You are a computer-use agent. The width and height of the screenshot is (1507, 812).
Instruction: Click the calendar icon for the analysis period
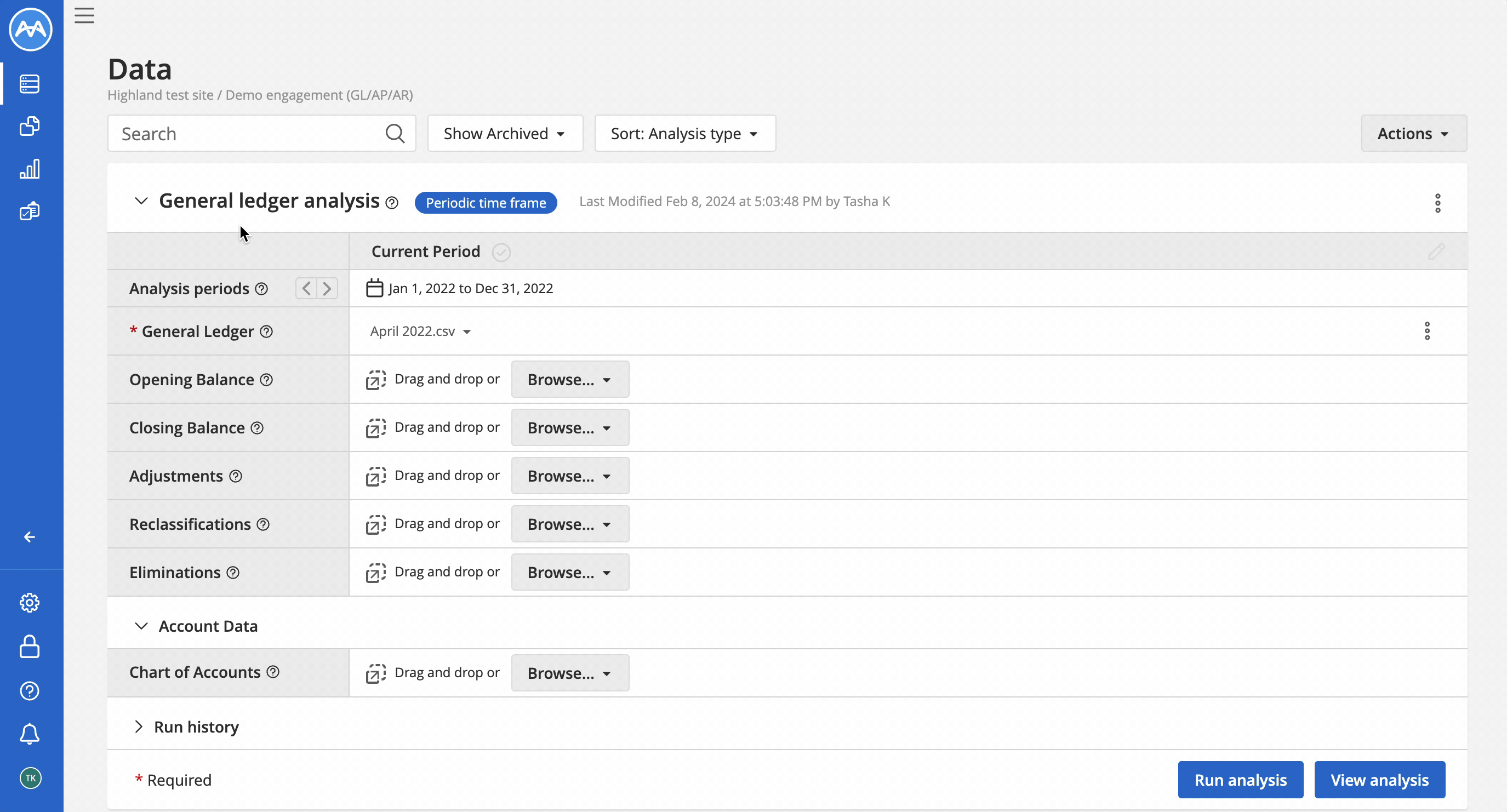374,288
